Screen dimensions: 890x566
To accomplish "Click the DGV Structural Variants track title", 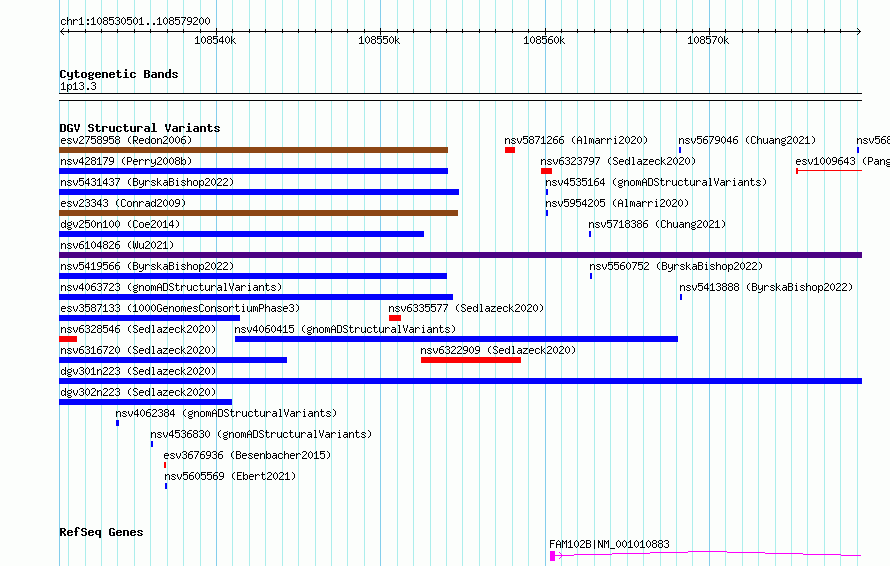I will [x=140, y=128].
